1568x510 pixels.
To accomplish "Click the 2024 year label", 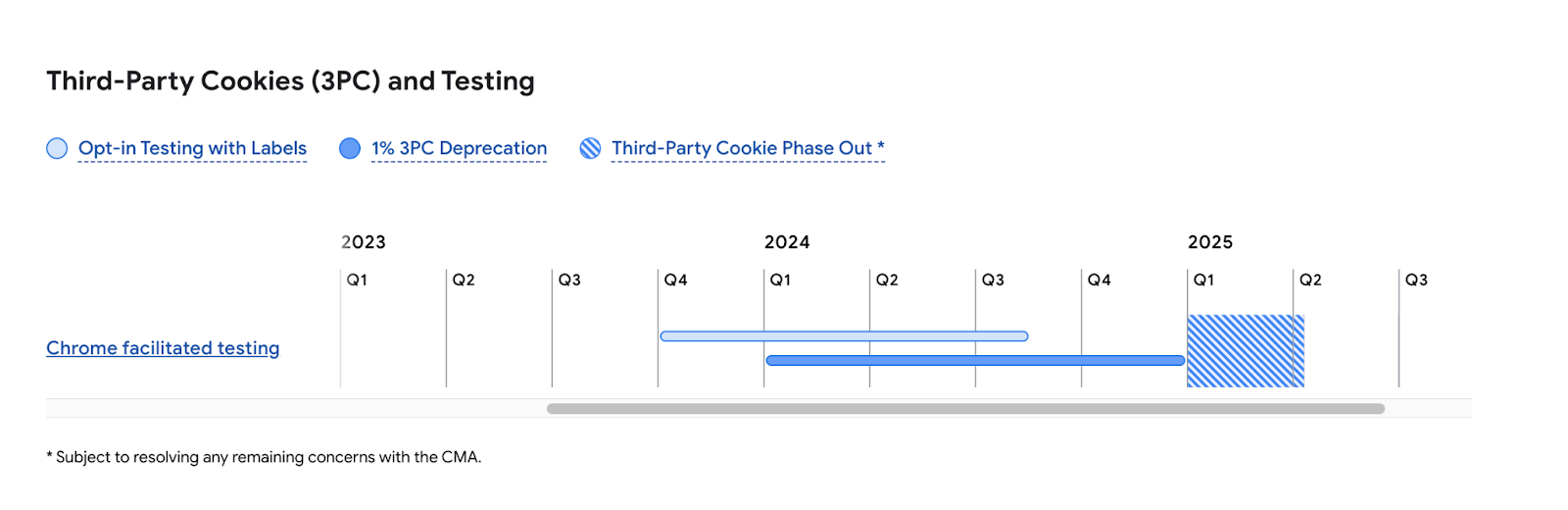I will [787, 242].
